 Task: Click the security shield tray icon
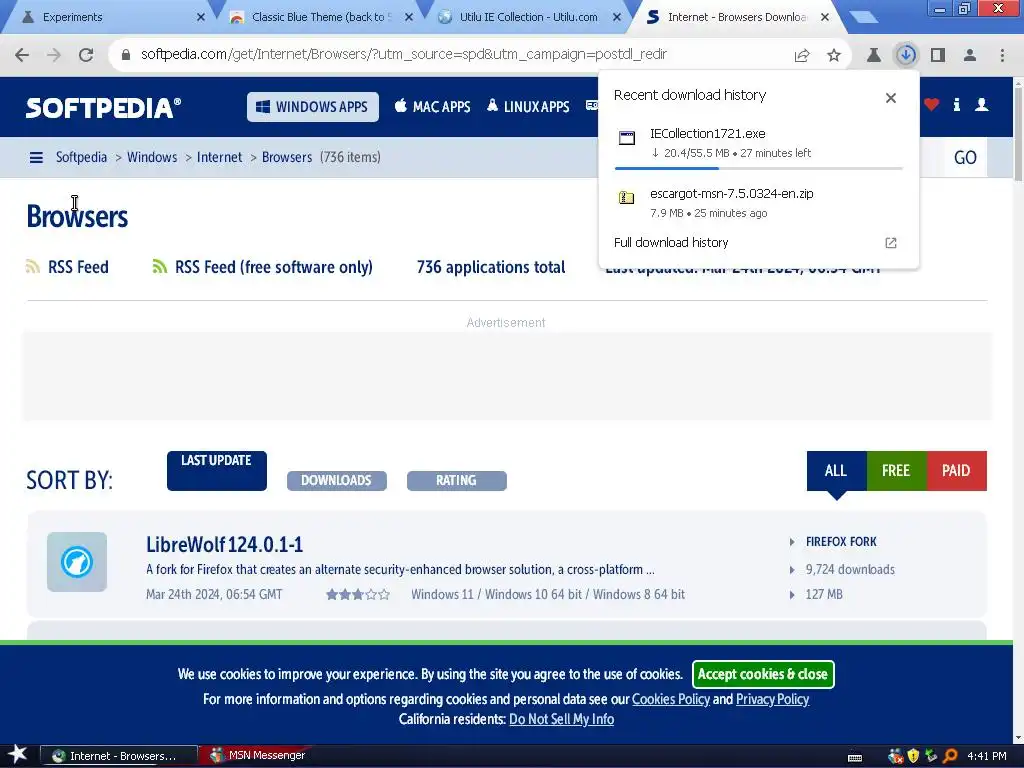pos(914,756)
